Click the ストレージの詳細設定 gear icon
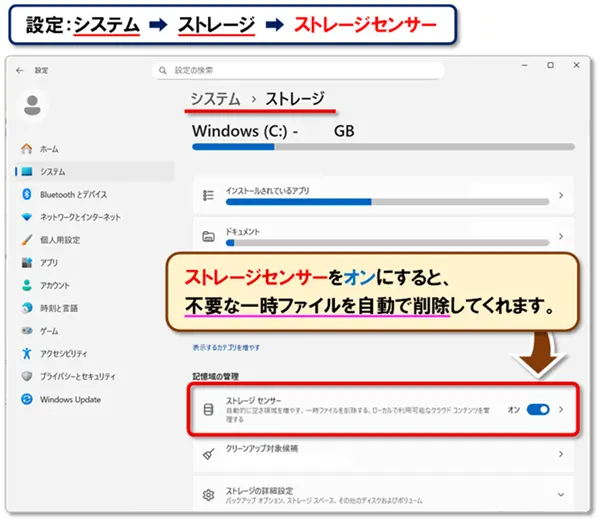600x522 pixels. (x=208, y=495)
